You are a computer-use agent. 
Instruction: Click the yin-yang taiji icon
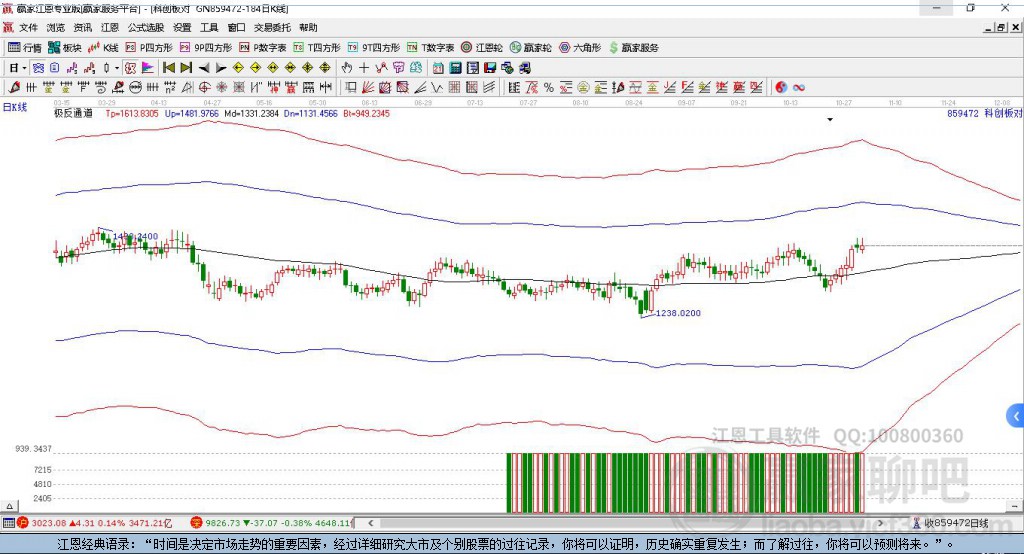(x=781, y=87)
